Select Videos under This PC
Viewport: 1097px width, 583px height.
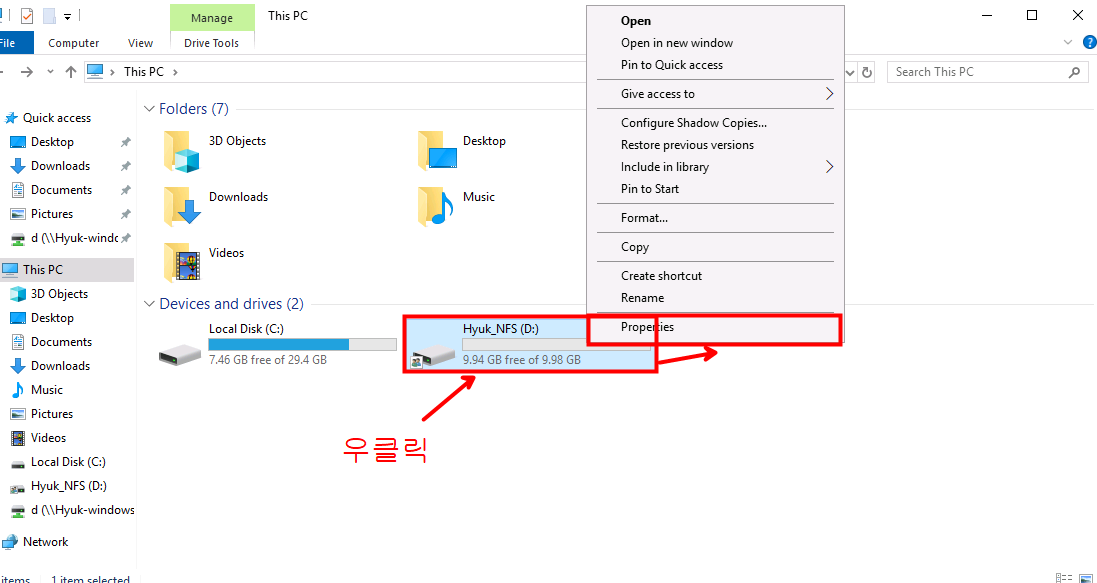click(48, 437)
